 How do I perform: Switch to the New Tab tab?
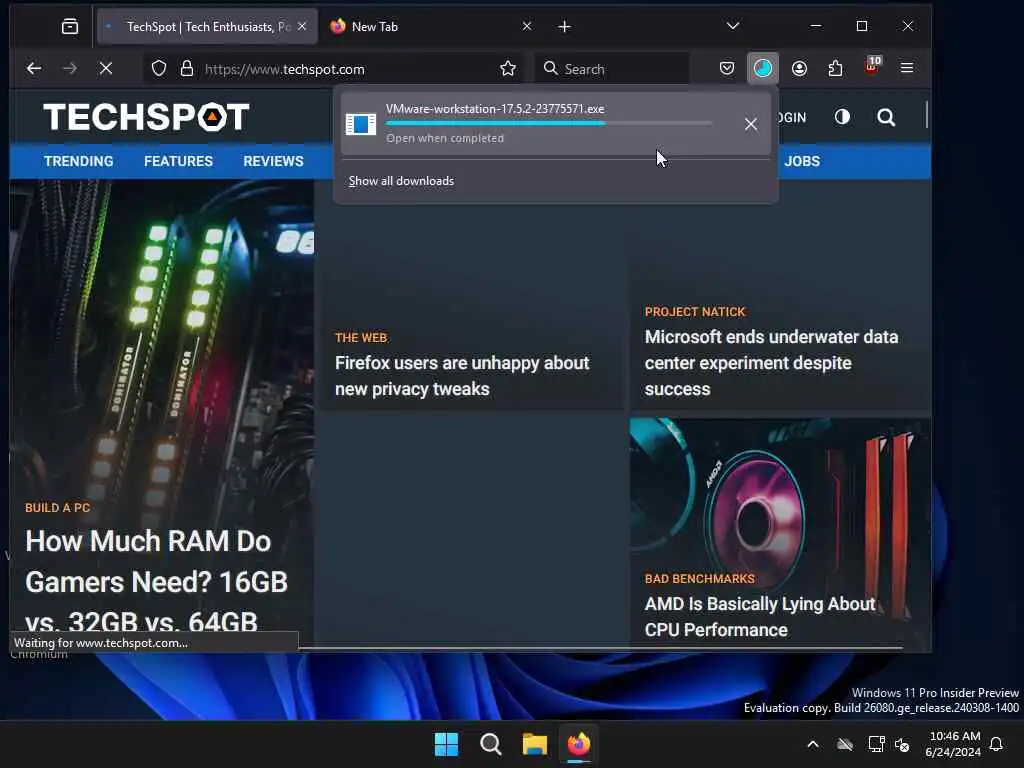(431, 26)
